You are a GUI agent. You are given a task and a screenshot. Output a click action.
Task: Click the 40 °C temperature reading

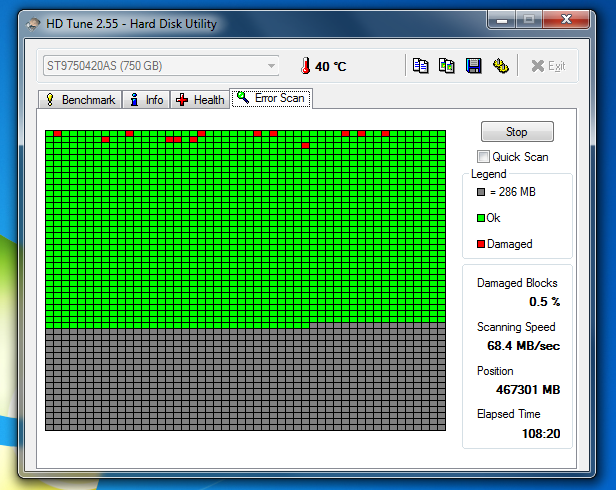330,66
